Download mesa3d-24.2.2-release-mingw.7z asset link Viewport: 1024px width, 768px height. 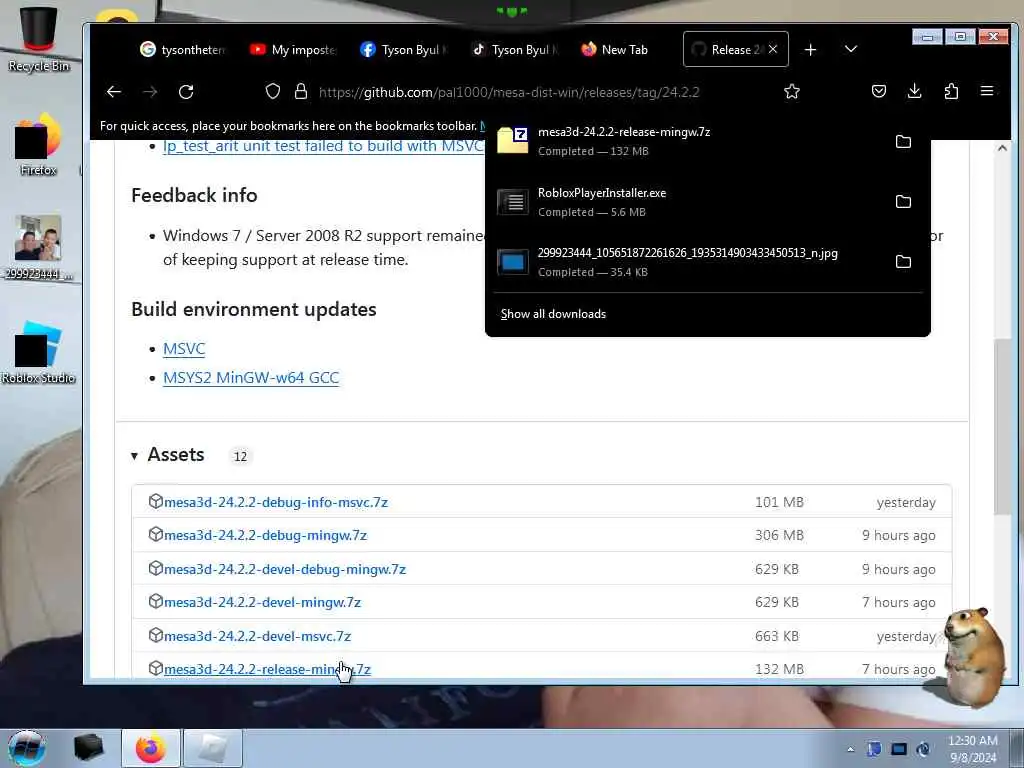click(267, 669)
